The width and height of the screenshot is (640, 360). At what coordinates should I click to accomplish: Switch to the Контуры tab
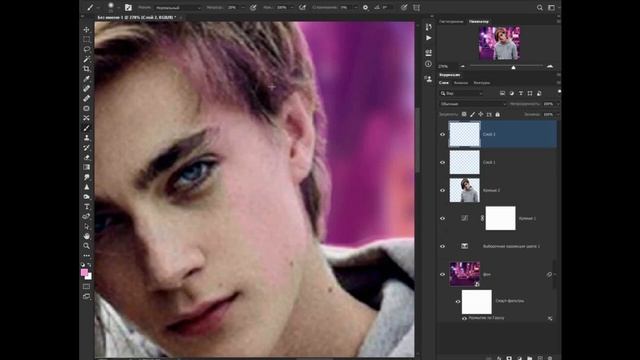pyautogui.click(x=482, y=83)
